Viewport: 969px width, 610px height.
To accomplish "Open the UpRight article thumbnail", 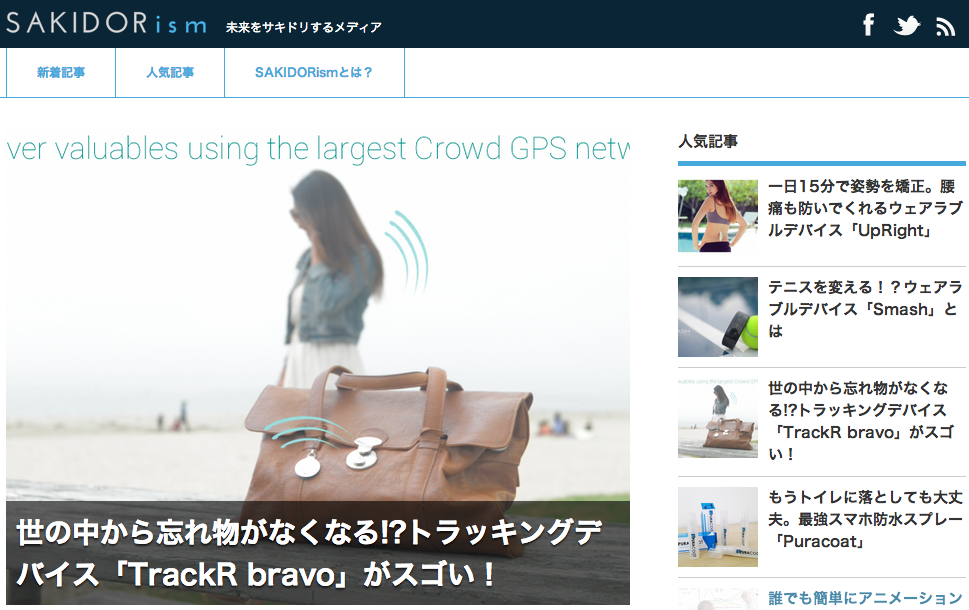I will coord(717,216).
